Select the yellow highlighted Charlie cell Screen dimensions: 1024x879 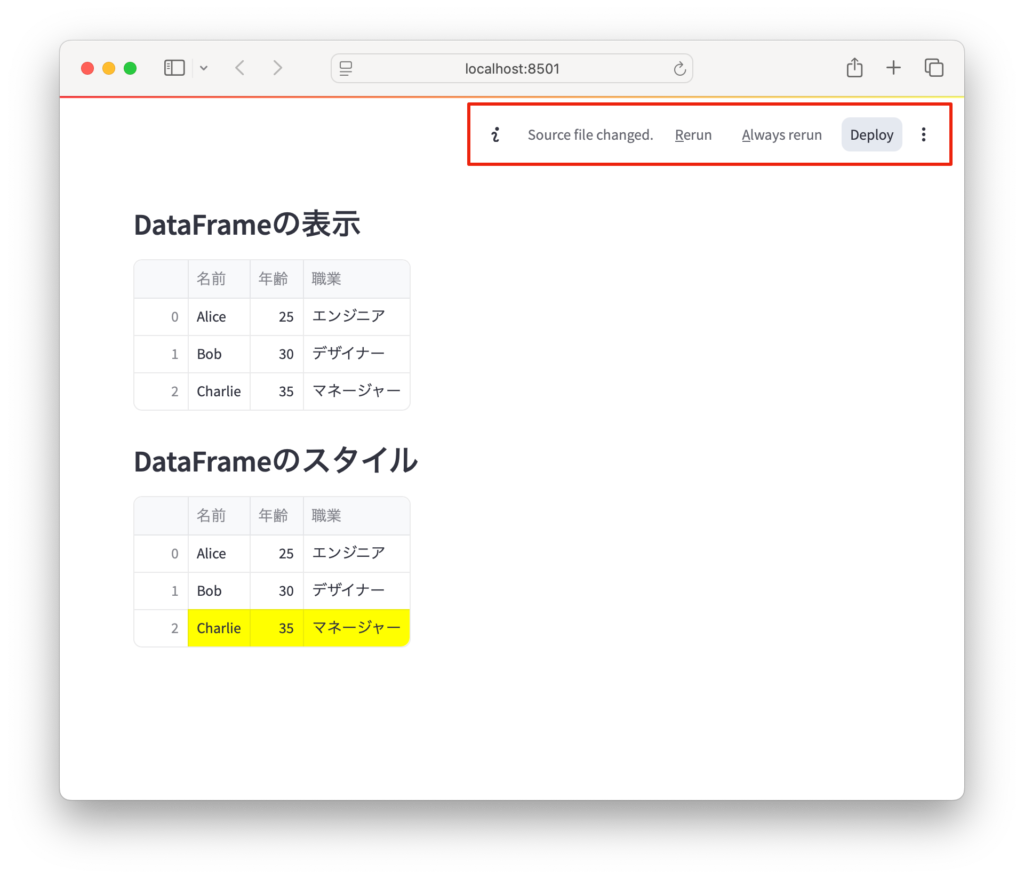pyautogui.click(x=218, y=628)
